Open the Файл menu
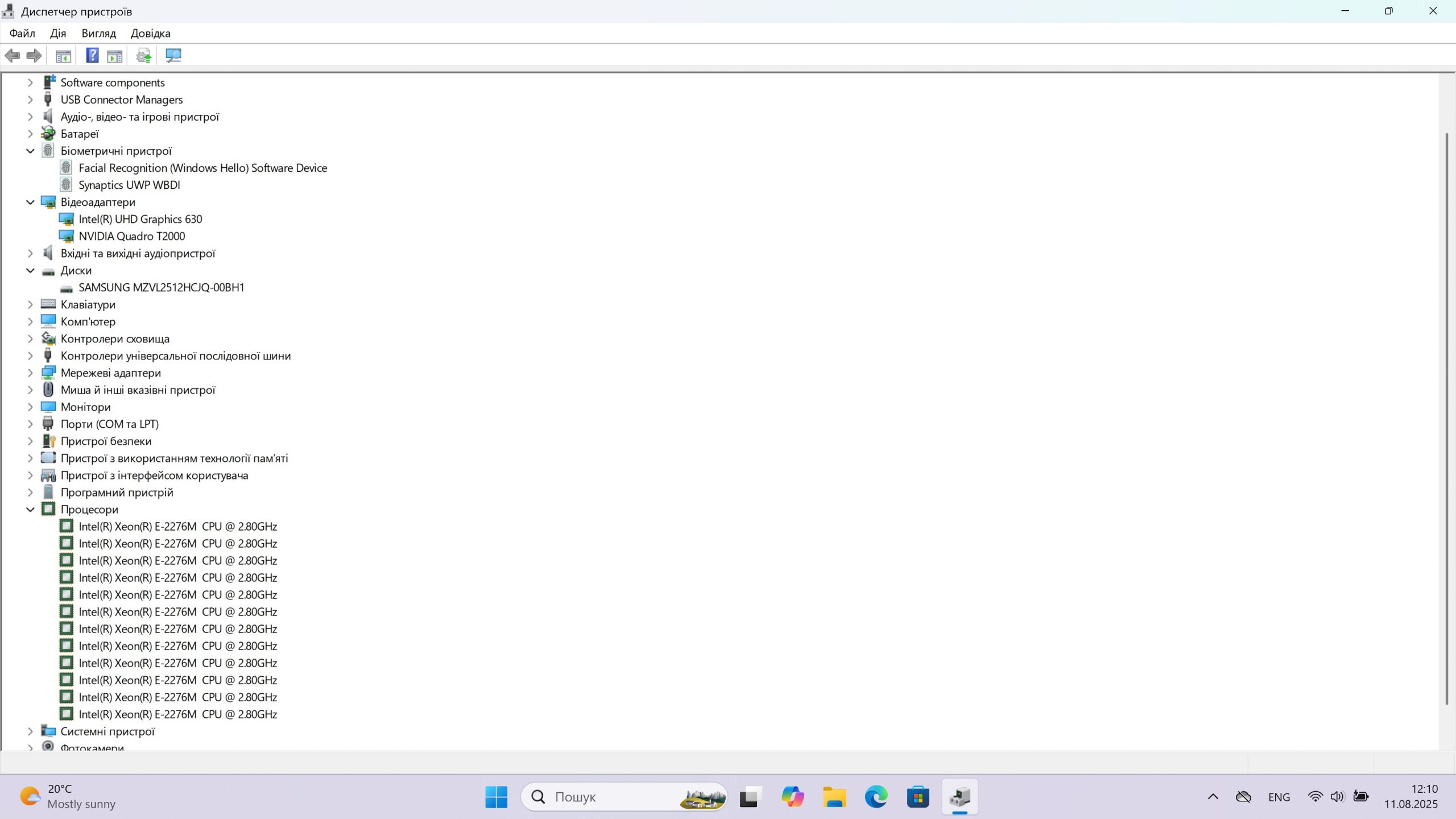This screenshot has height=819, width=1456. click(x=22, y=33)
